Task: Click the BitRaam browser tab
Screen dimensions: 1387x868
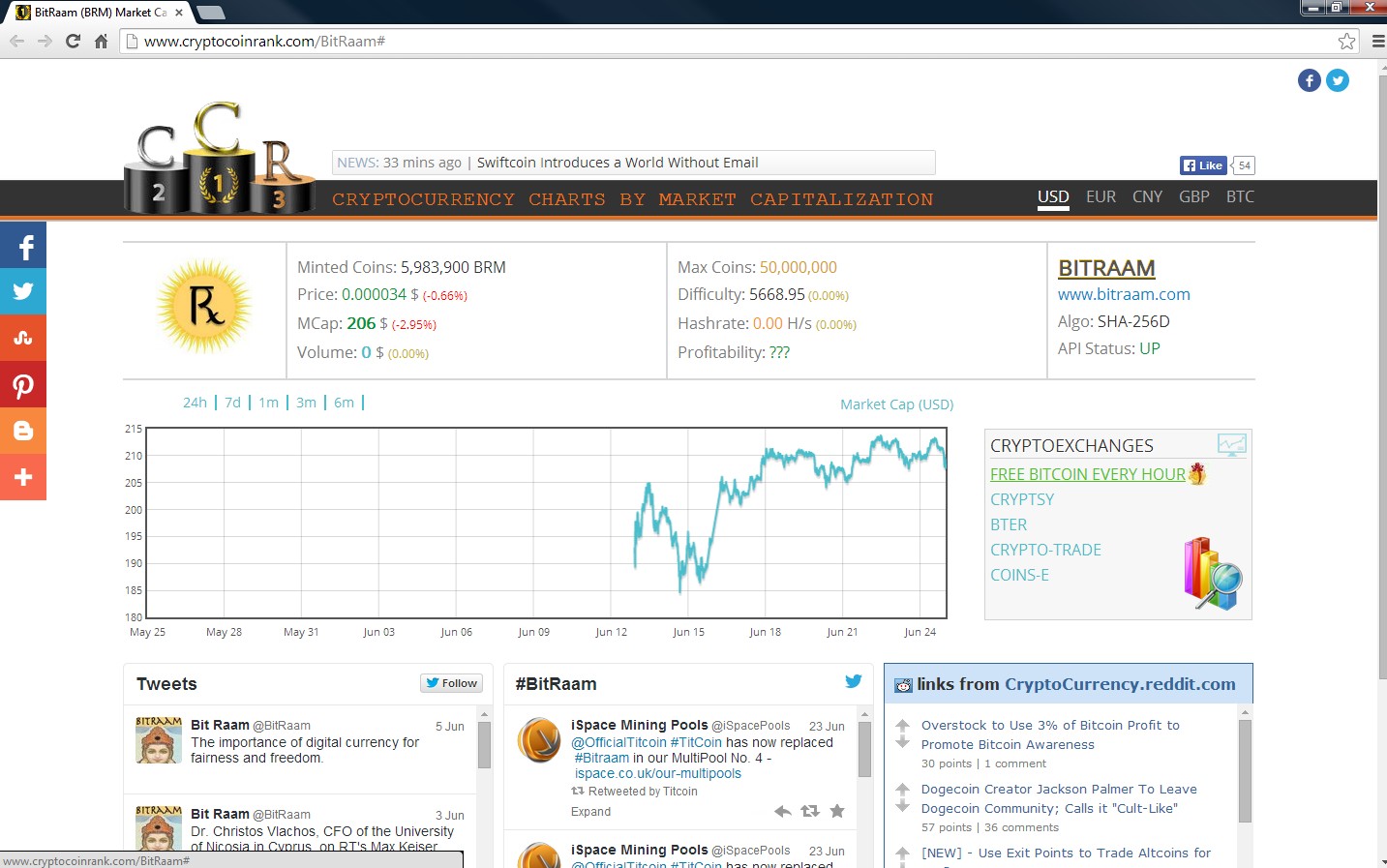Action: coord(101,13)
